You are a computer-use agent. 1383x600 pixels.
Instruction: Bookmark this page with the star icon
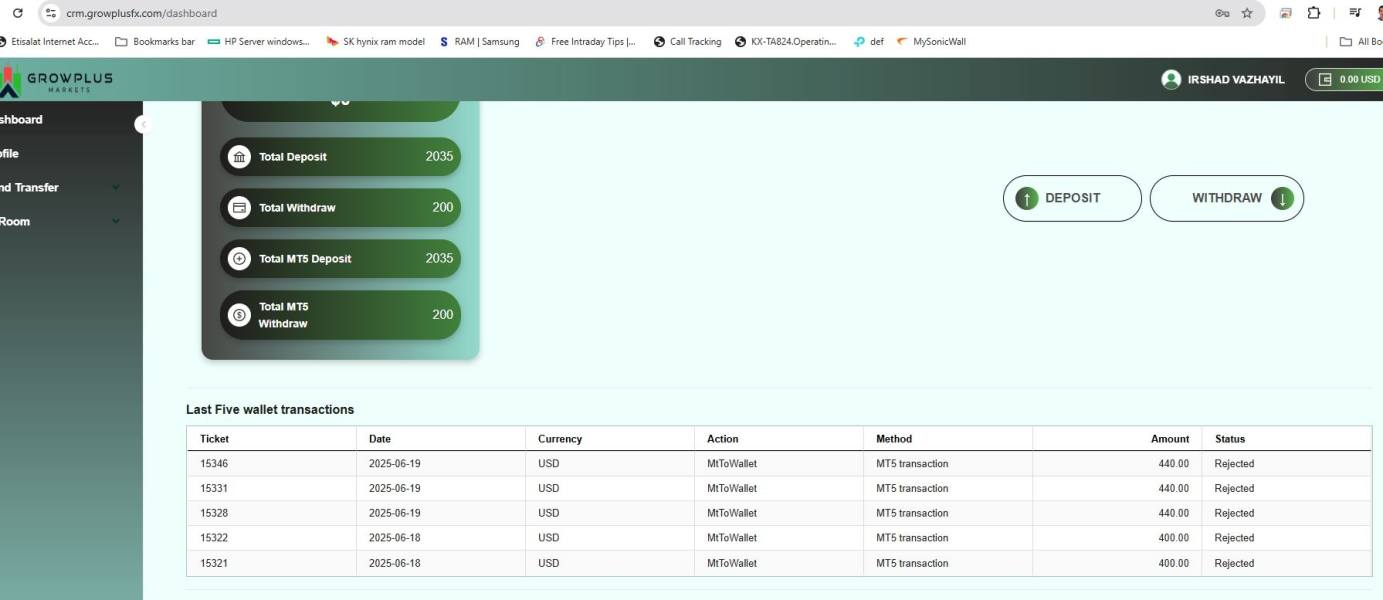pos(1247,13)
